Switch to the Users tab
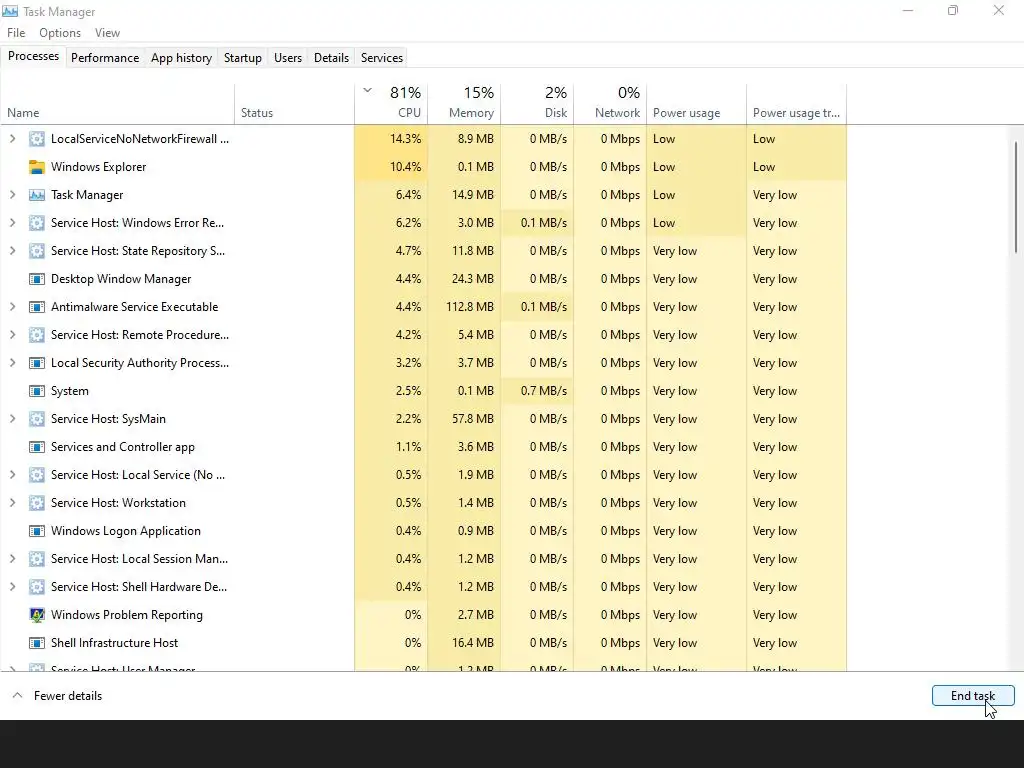Screen dimensions: 1024x768 pyautogui.click(x=288, y=57)
